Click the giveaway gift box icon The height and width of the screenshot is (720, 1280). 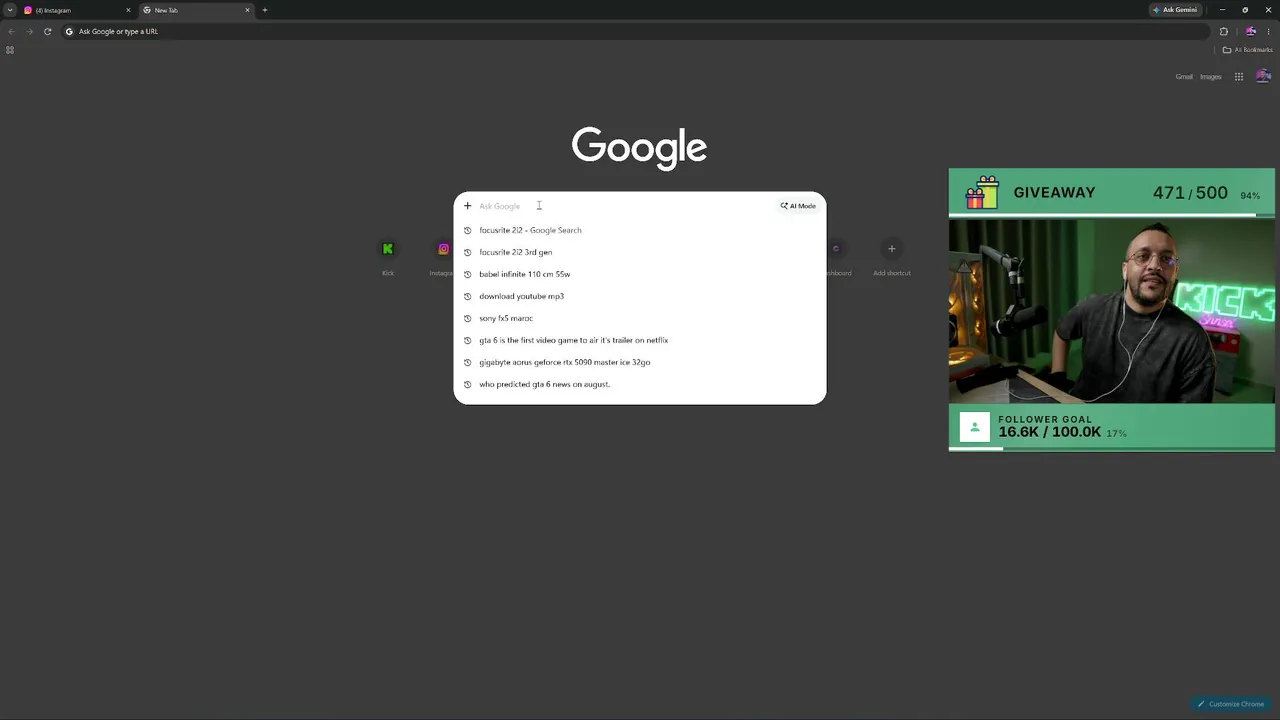pos(982,192)
